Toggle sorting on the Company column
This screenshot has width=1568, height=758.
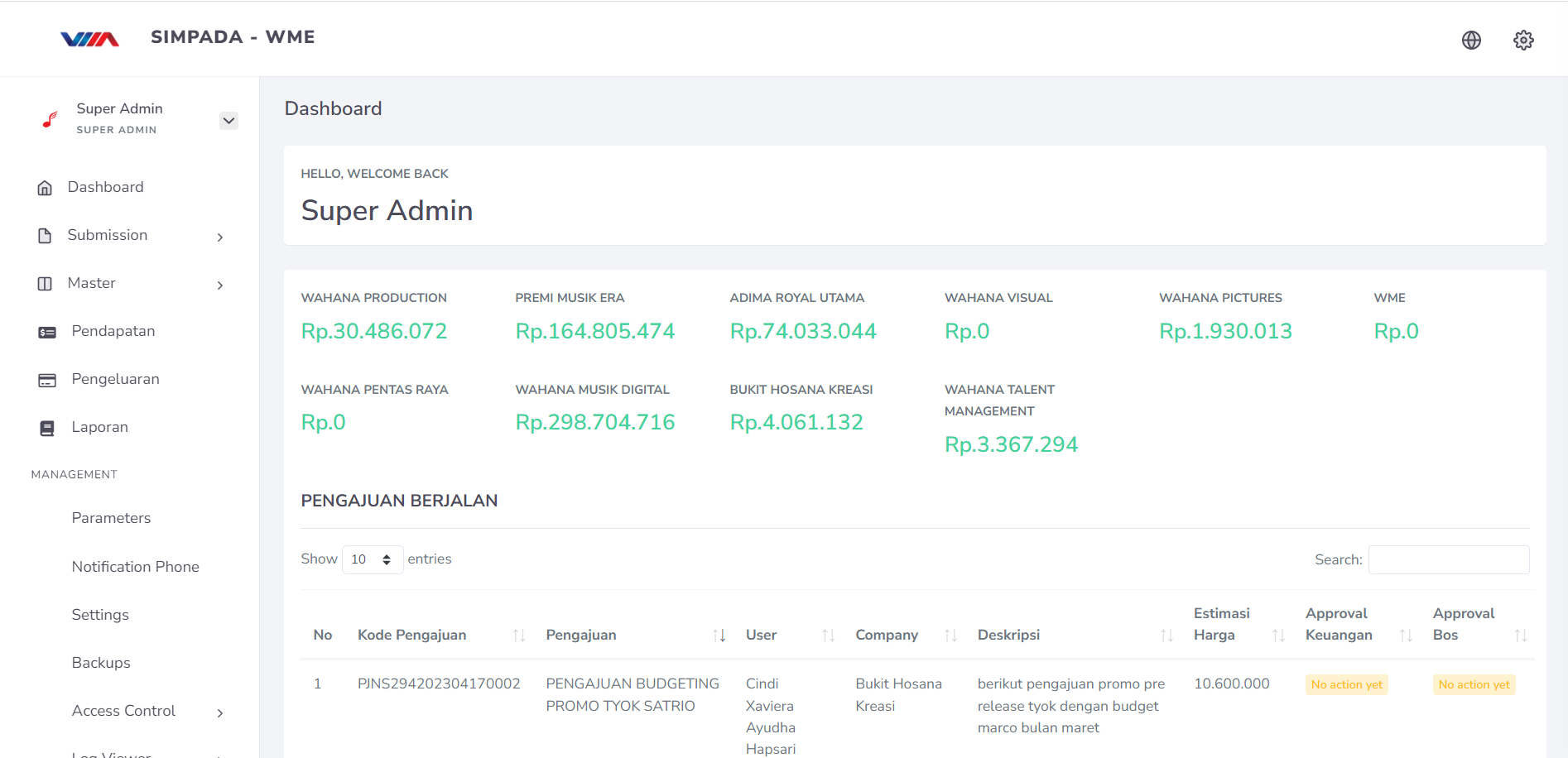949,635
